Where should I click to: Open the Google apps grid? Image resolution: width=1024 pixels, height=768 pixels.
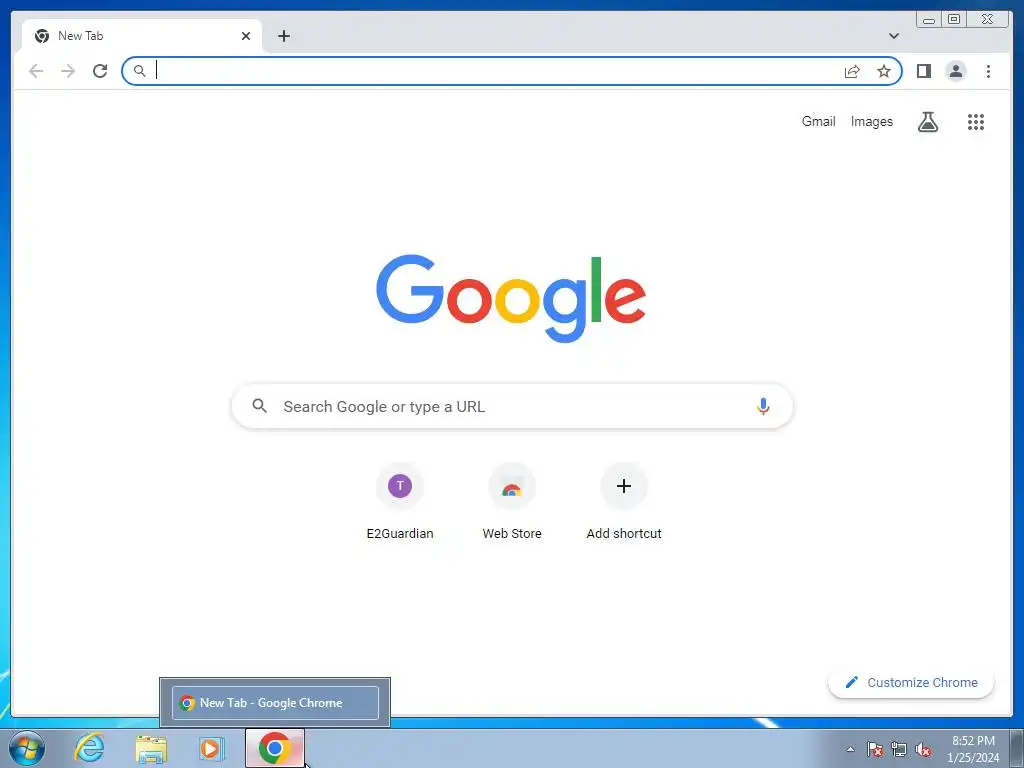(x=976, y=121)
